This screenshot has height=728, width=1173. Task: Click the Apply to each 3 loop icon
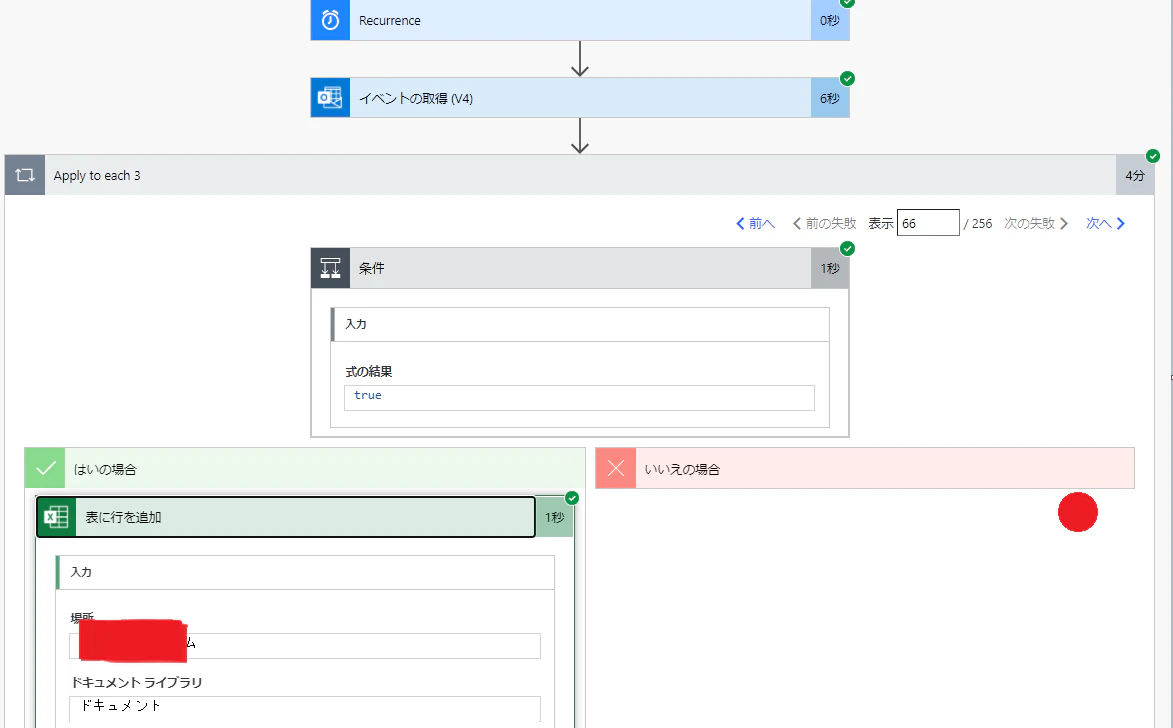click(x=25, y=175)
